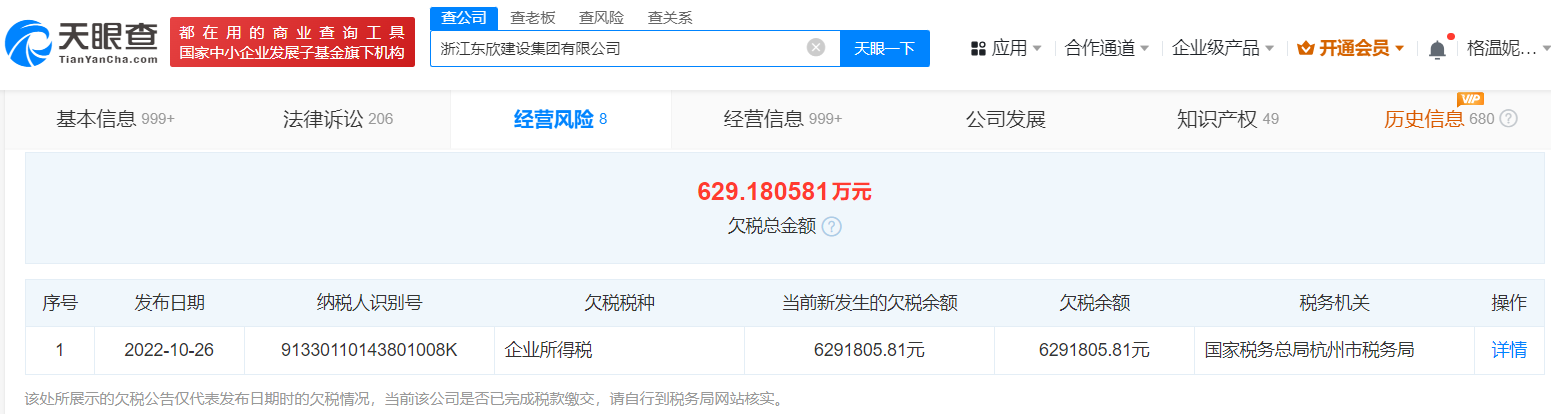Switch to the 知识产权 tab
1551x414 pixels.
click(x=1228, y=120)
